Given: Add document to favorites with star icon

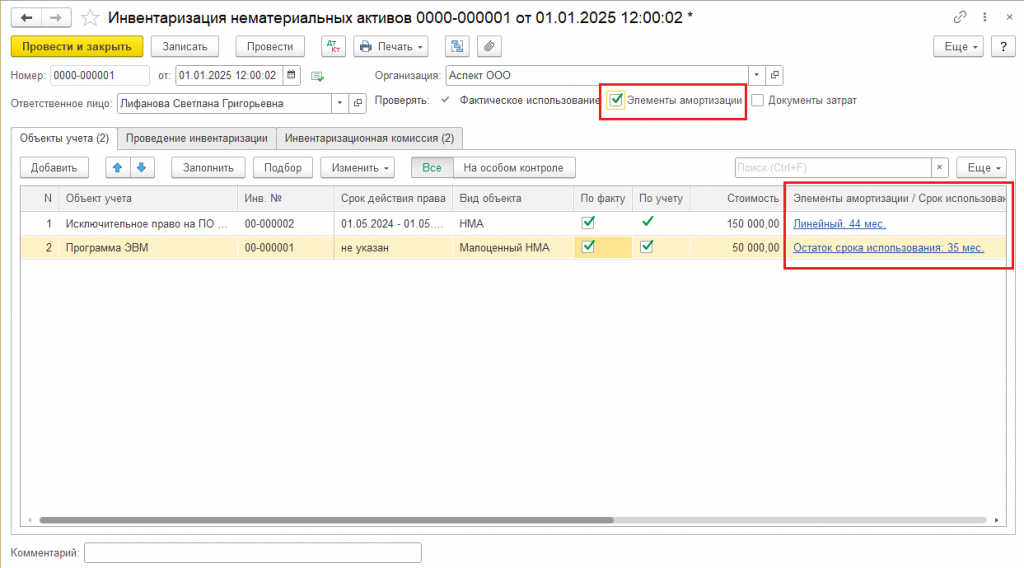Looking at the screenshot, I should pos(89,18).
